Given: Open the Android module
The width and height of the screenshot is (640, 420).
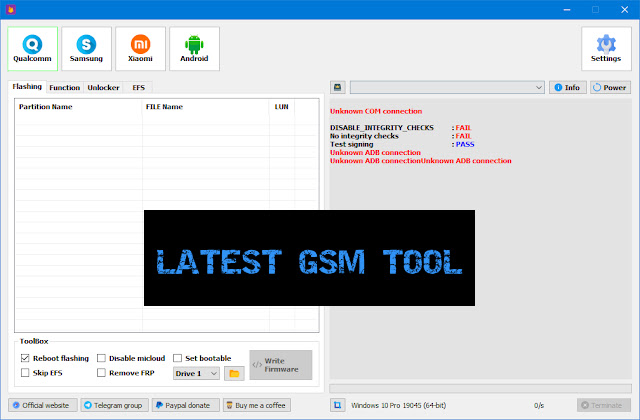Looking at the screenshot, I should click(194, 49).
